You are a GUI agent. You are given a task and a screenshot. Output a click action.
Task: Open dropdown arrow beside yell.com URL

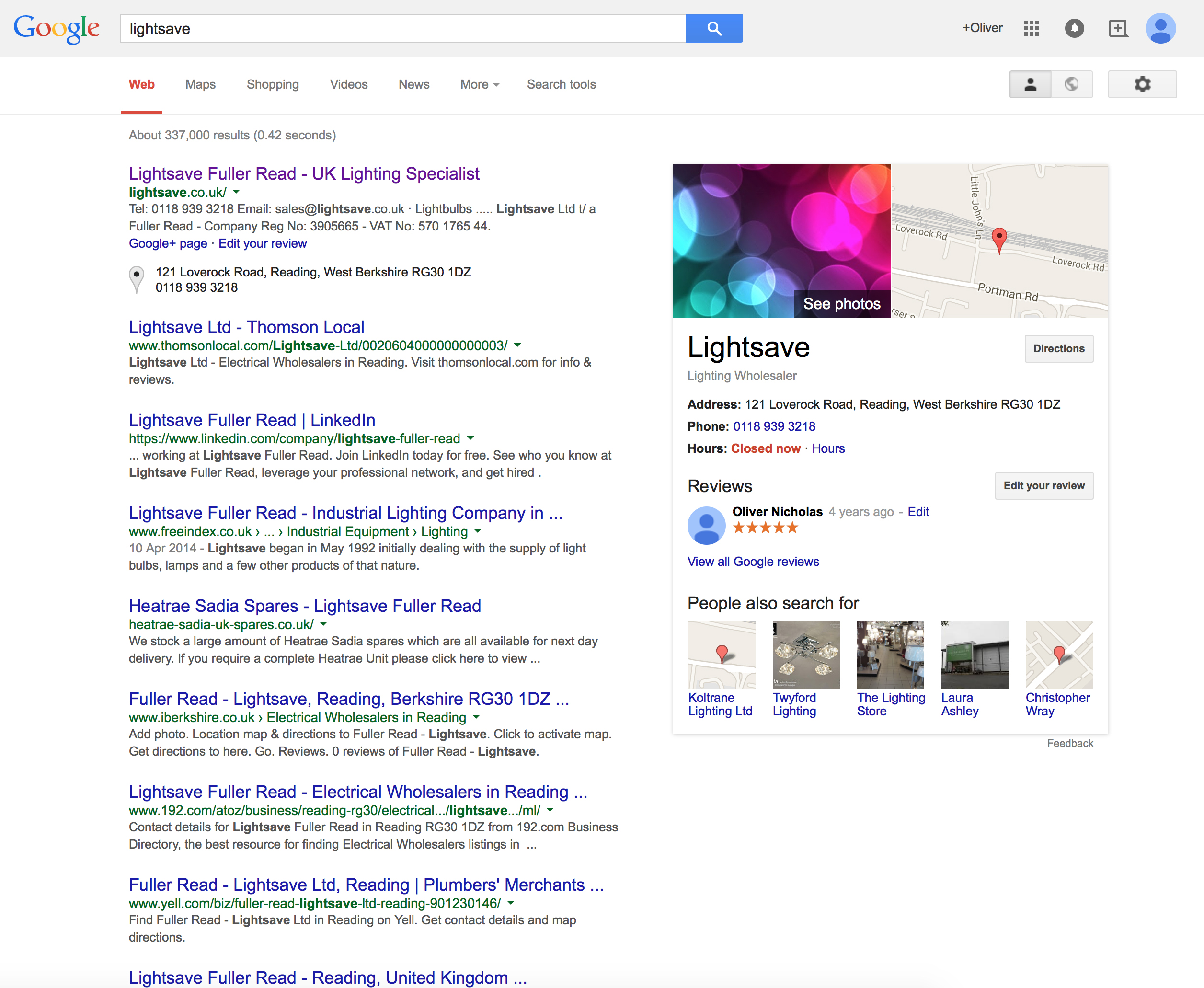click(510, 903)
